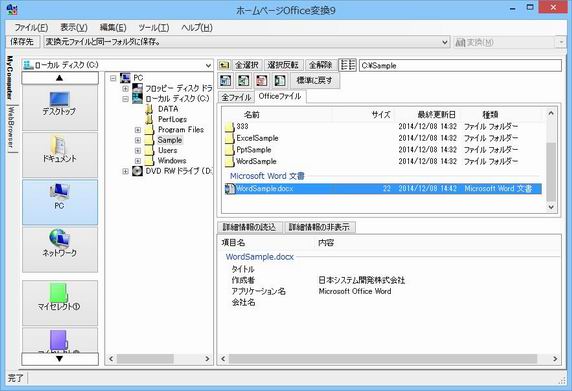This screenshot has height=391, width=572.
Task: Open the ヘルプ(H) menu
Action: click(197, 27)
